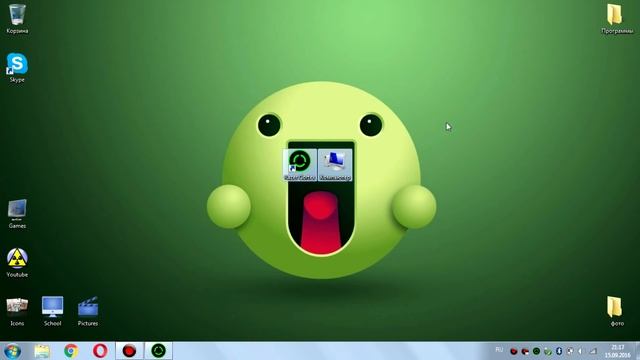Select the Компьютер icon in center
Screen dimensions: 640x360
[335, 165]
